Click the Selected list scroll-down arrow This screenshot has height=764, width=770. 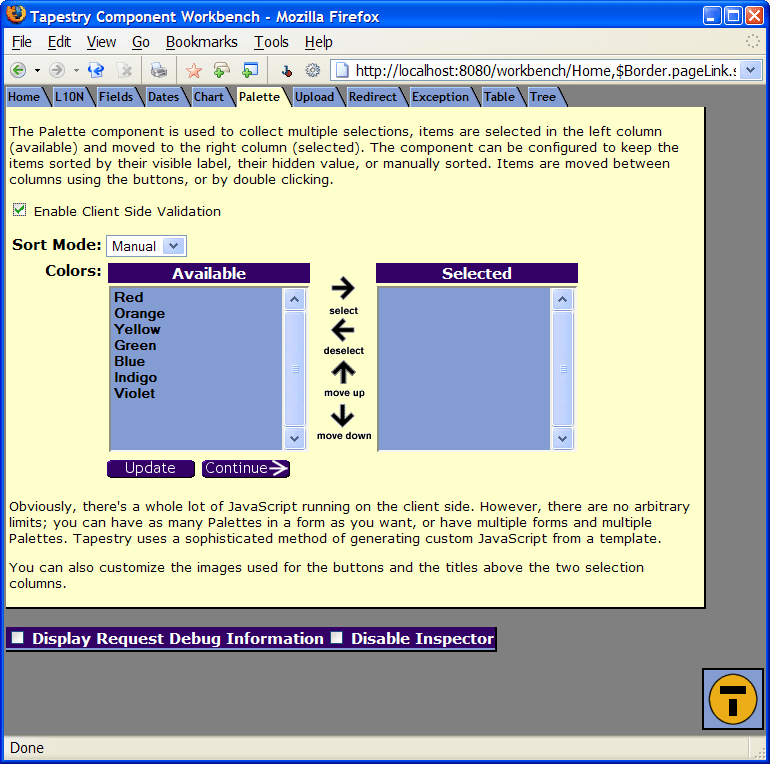pyautogui.click(x=563, y=438)
